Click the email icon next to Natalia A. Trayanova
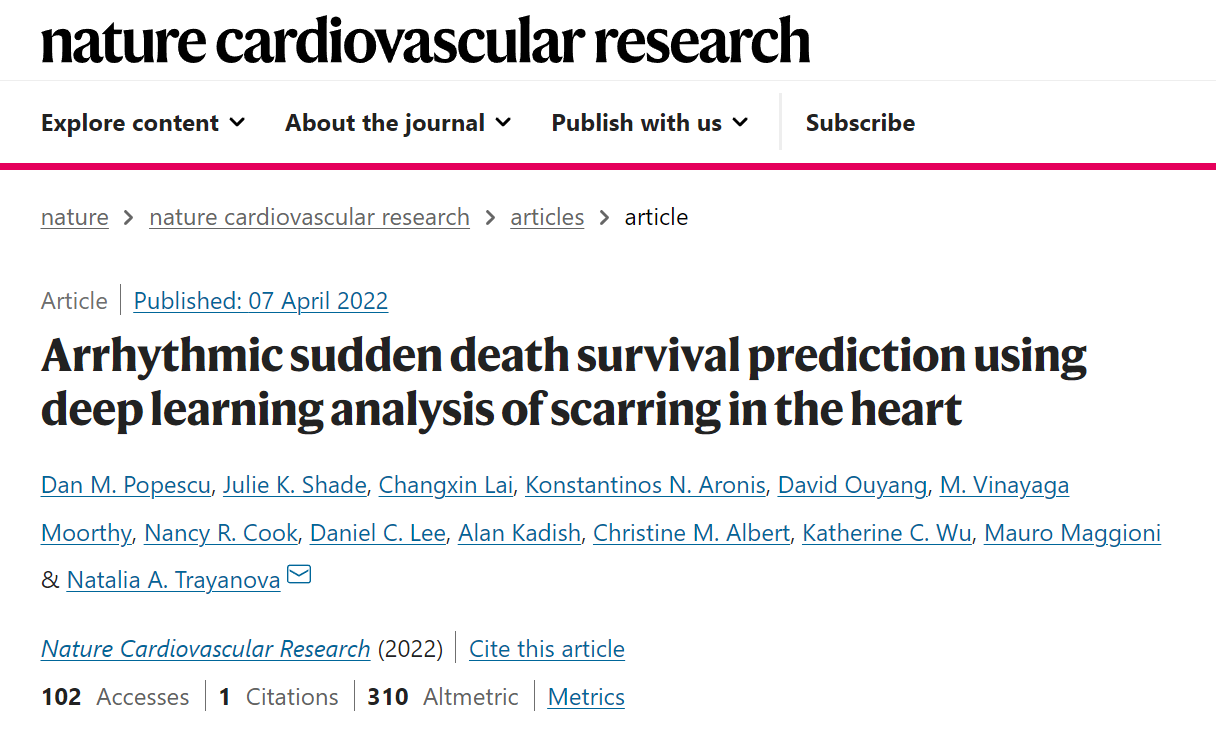Screen dimensions: 1216x738 tap(299, 573)
